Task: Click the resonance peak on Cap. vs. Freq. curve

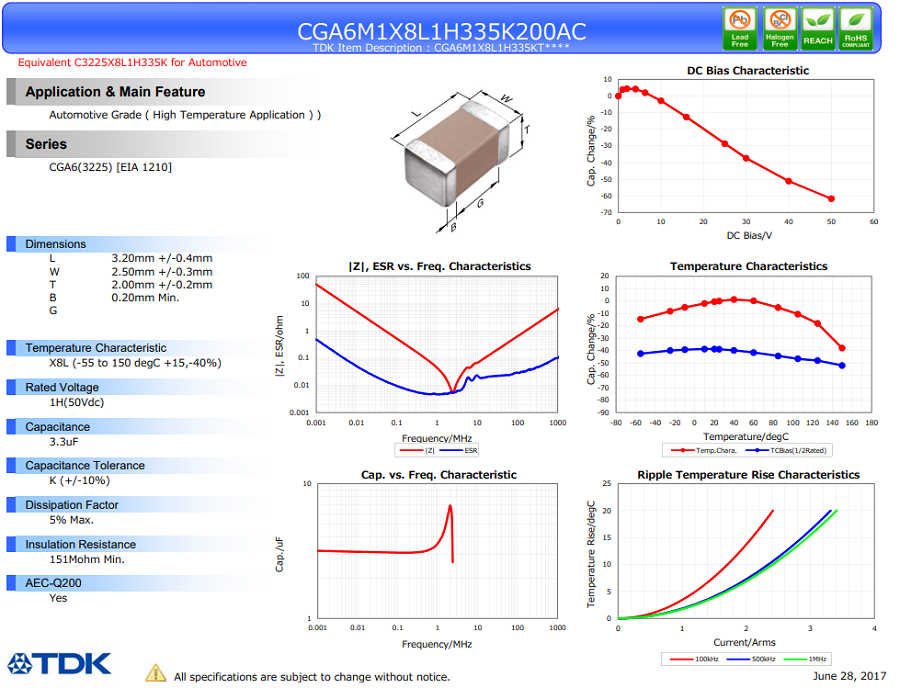Action: (450, 506)
